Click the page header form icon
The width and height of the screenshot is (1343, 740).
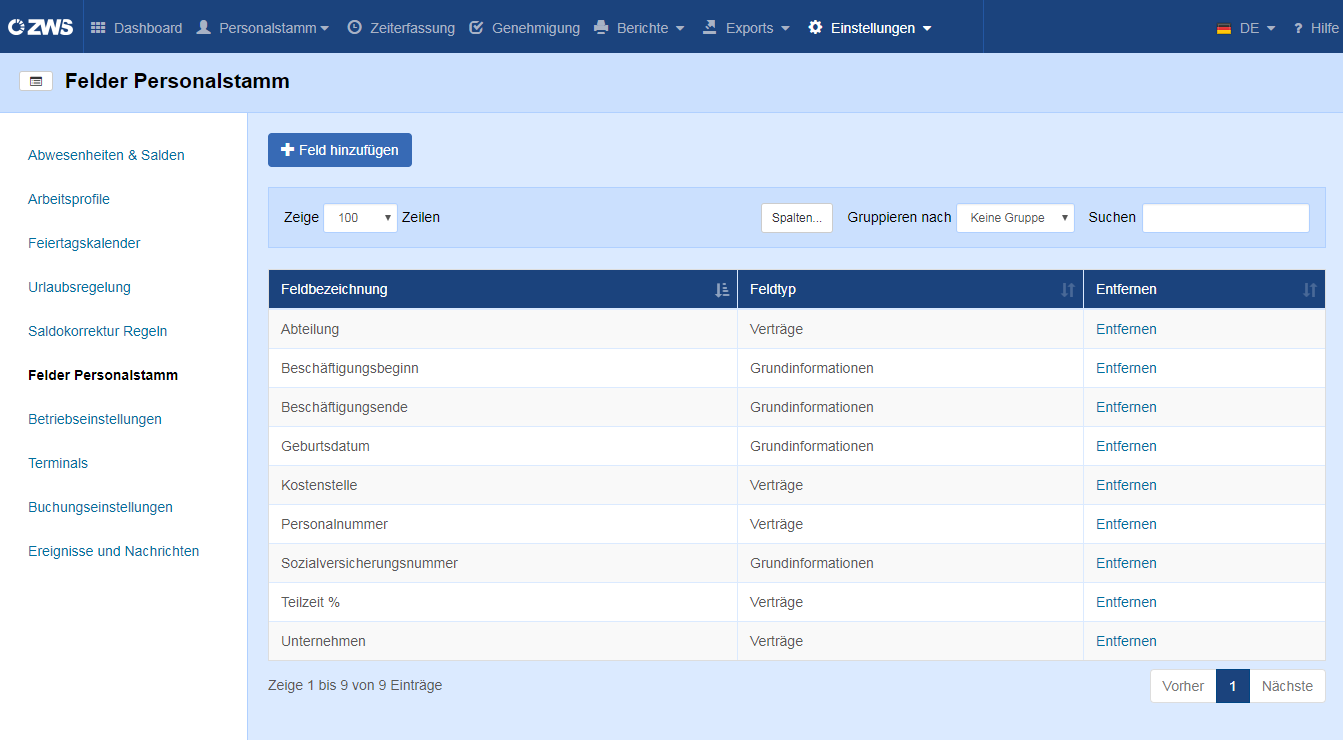(x=36, y=82)
